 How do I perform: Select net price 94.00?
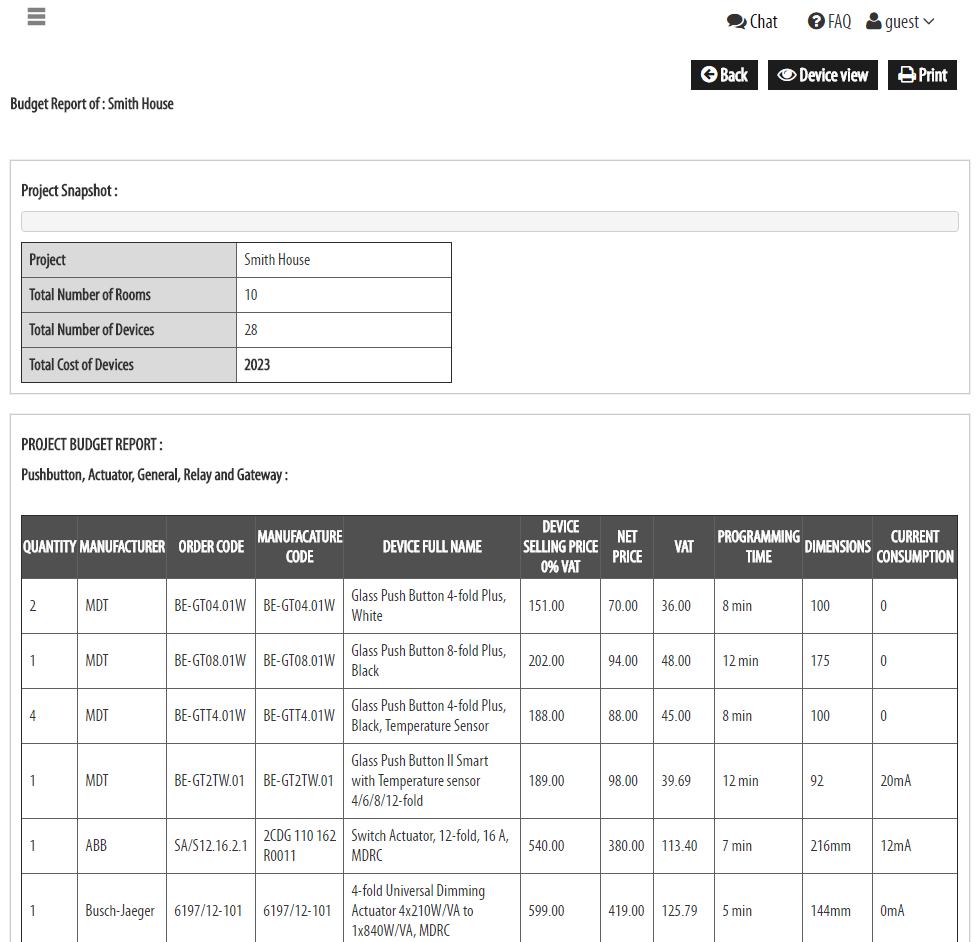(627, 661)
